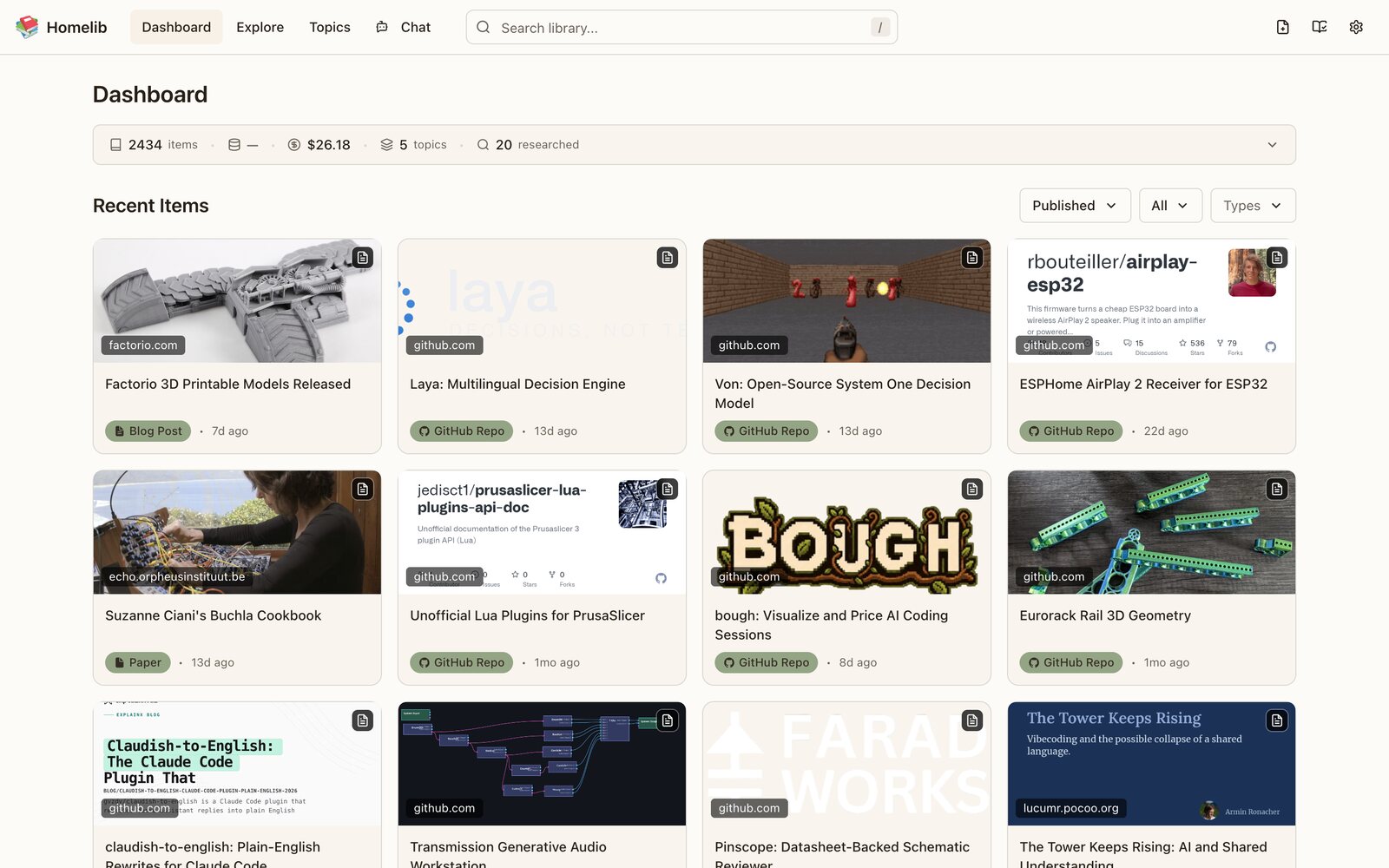Open the Types filter dropdown

point(1253,206)
